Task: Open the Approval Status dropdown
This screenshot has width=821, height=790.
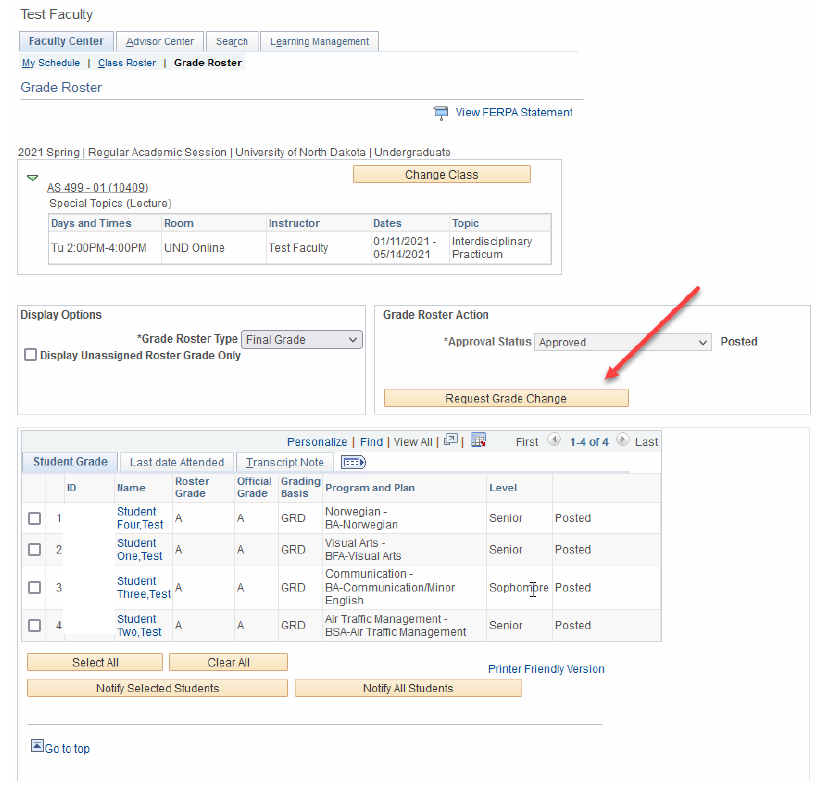Action: [622, 342]
